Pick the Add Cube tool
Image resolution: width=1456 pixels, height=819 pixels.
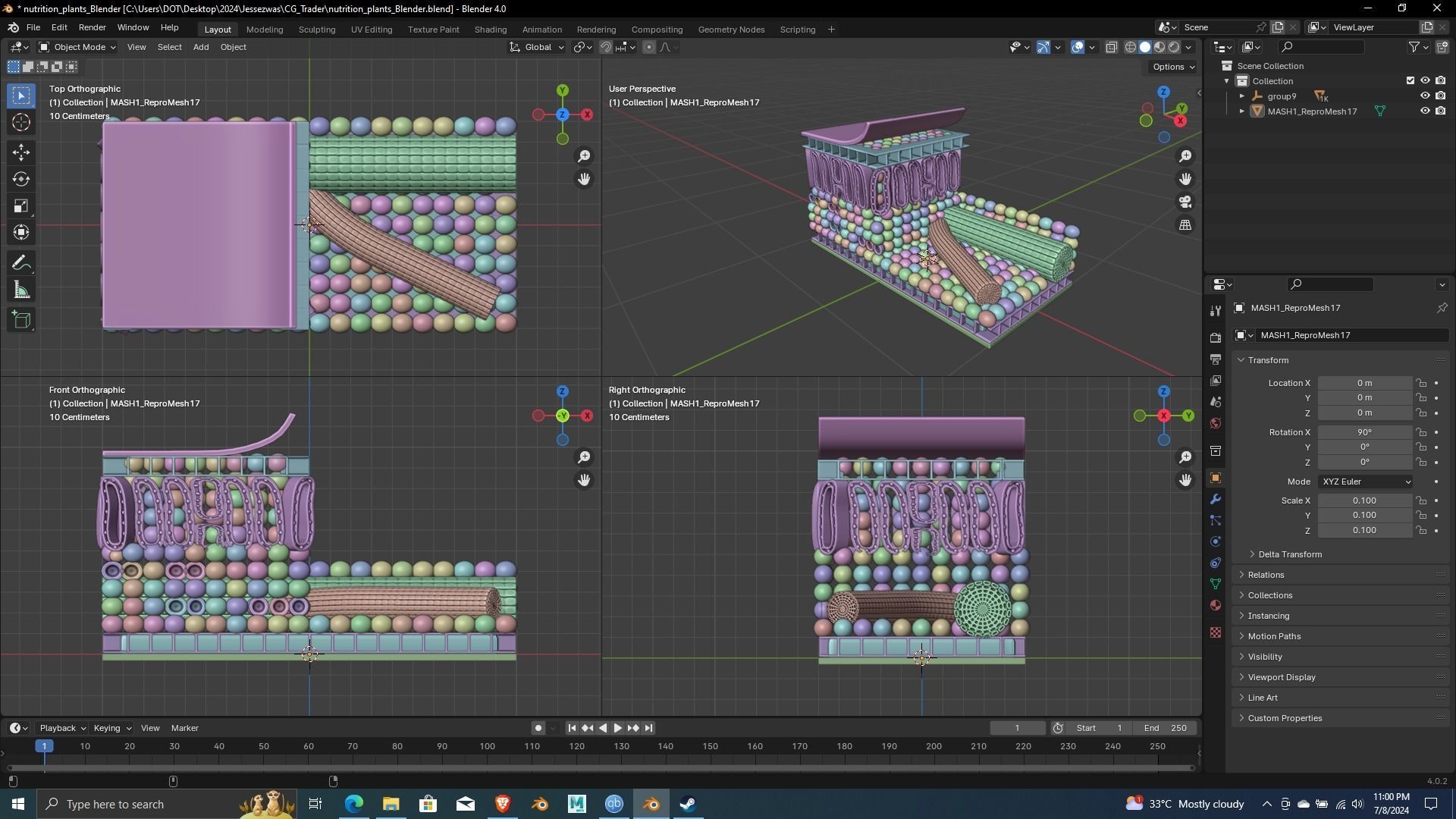click(21, 319)
